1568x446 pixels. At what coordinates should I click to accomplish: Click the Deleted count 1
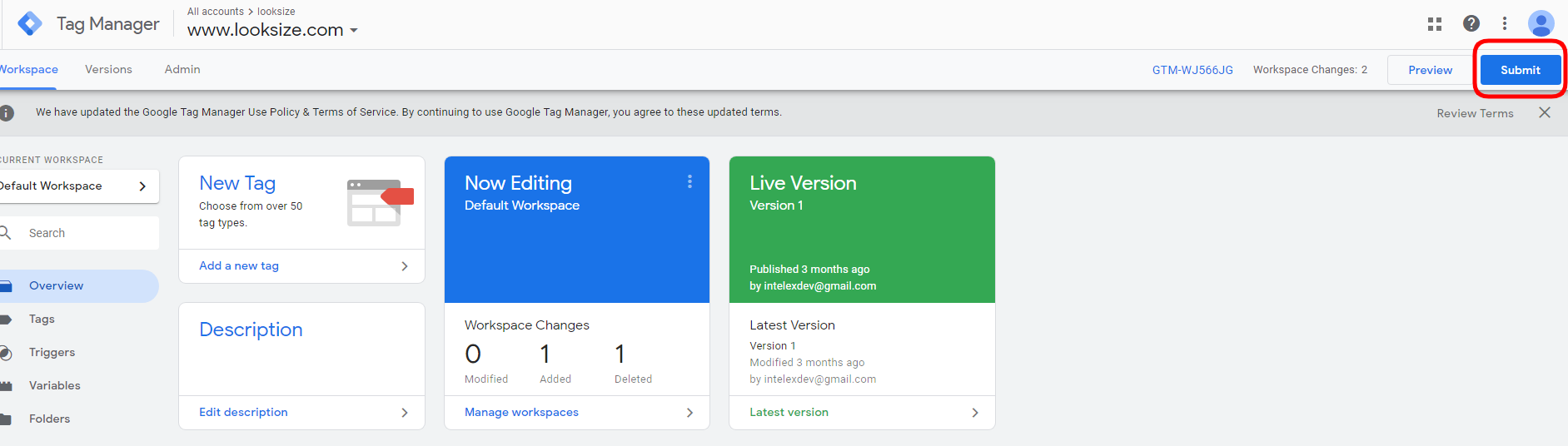click(x=620, y=354)
